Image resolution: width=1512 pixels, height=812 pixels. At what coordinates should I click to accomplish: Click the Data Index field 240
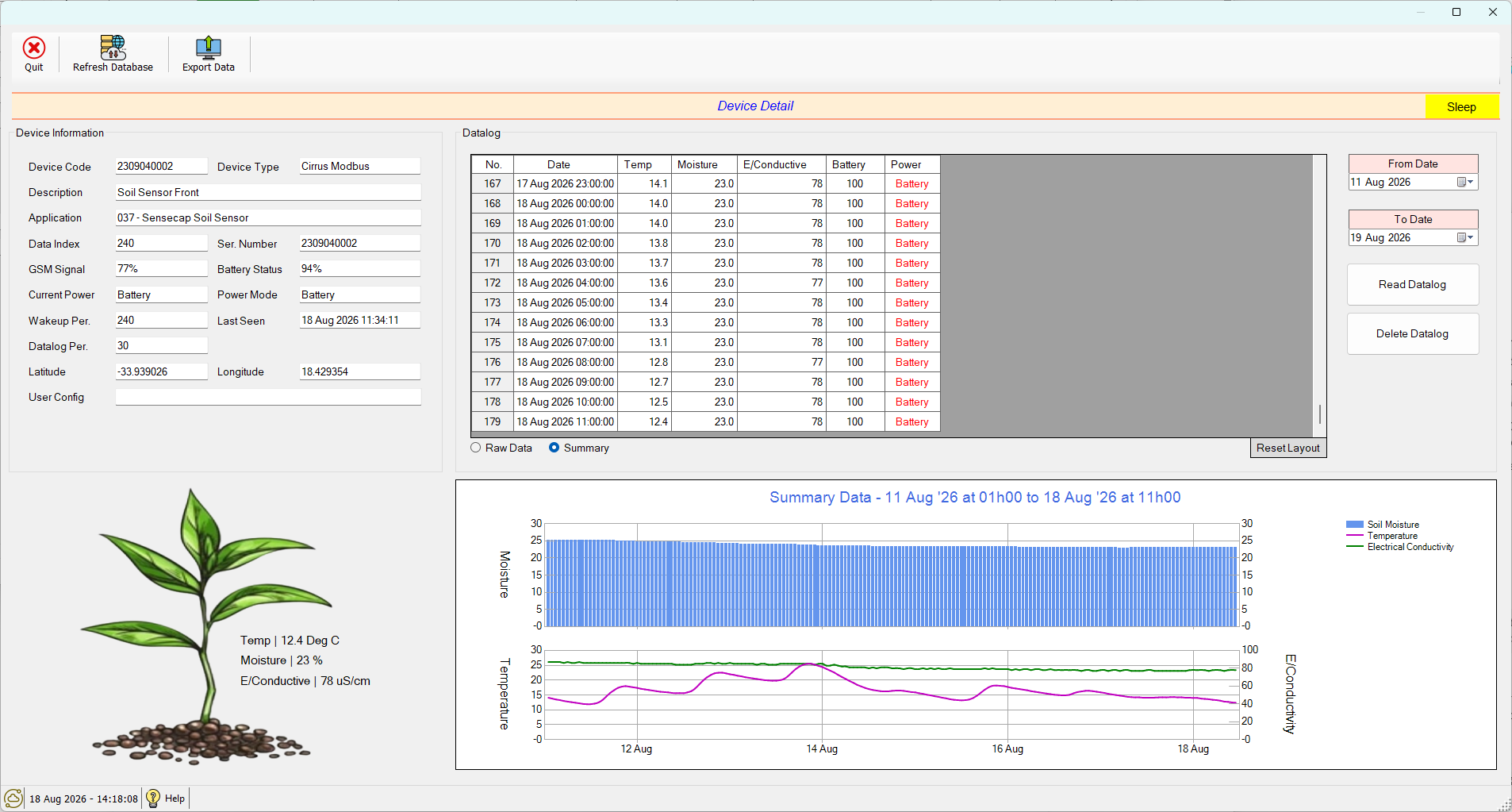[x=161, y=244]
